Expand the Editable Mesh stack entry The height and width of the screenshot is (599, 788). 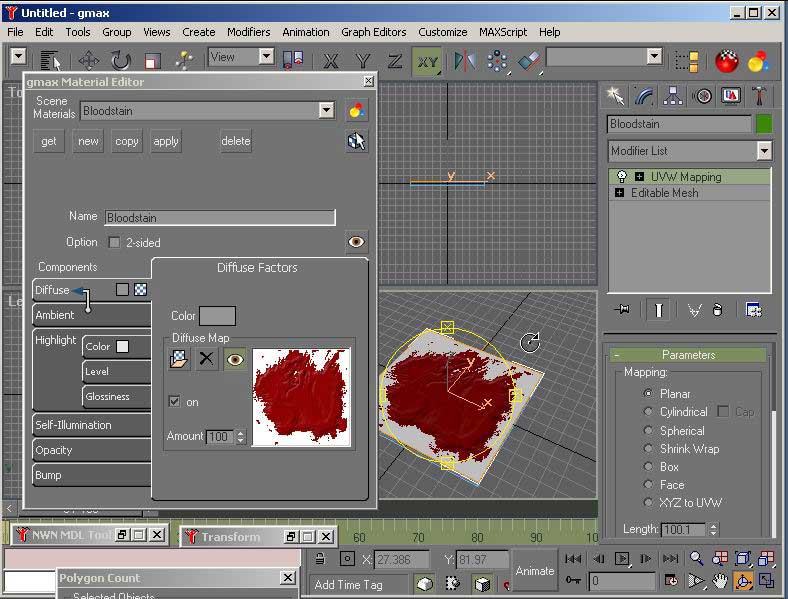pos(620,193)
